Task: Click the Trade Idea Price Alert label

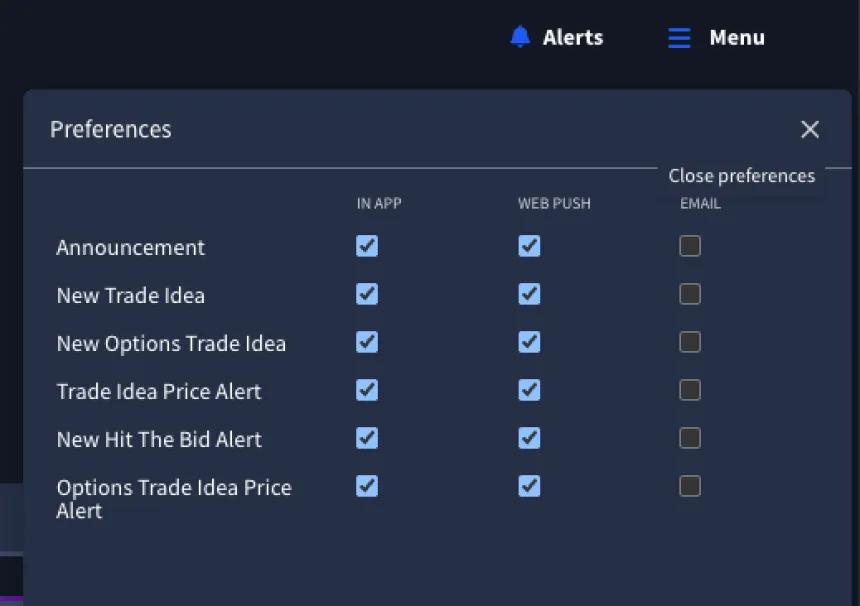Action: click(x=159, y=392)
